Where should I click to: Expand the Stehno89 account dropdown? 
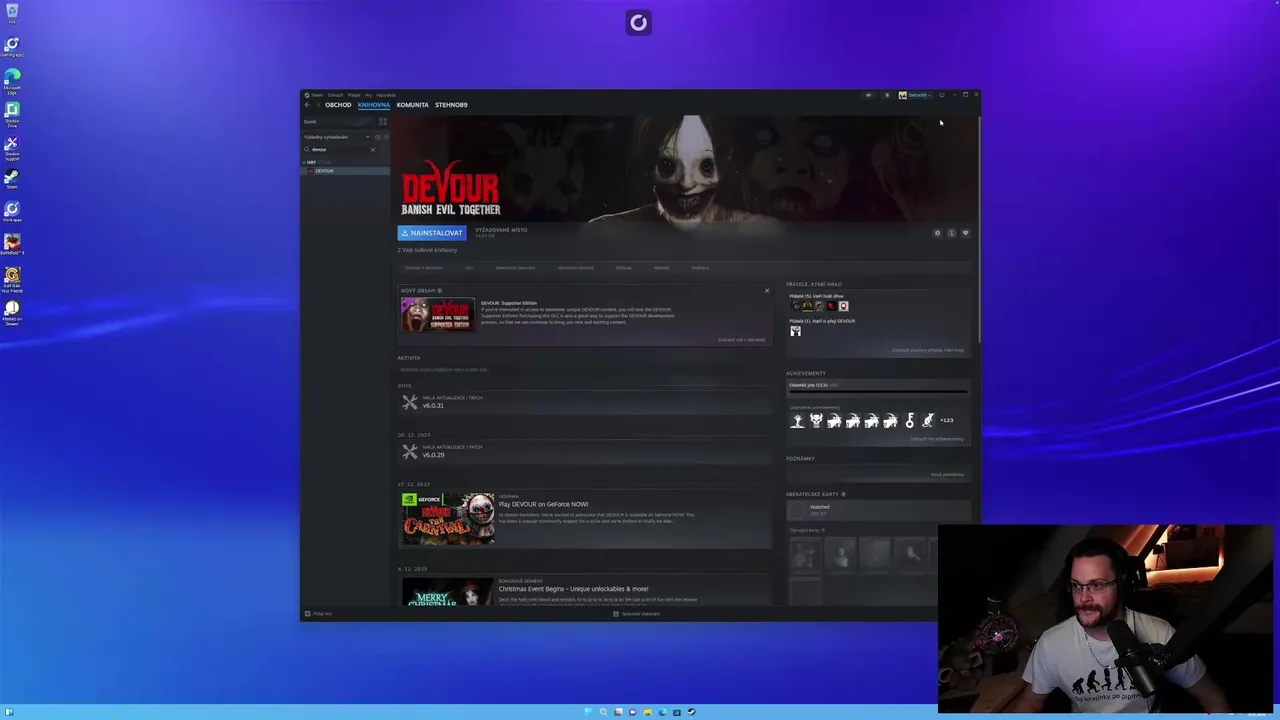(915, 95)
